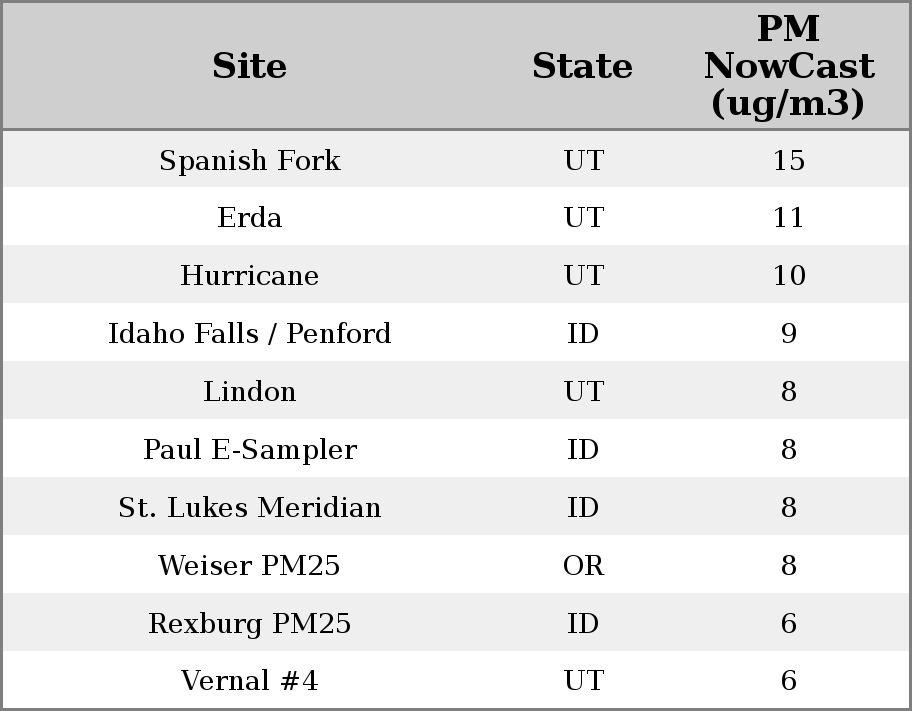
Task: Click the St. Lukes Meridian site
Action: (x=249, y=508)
